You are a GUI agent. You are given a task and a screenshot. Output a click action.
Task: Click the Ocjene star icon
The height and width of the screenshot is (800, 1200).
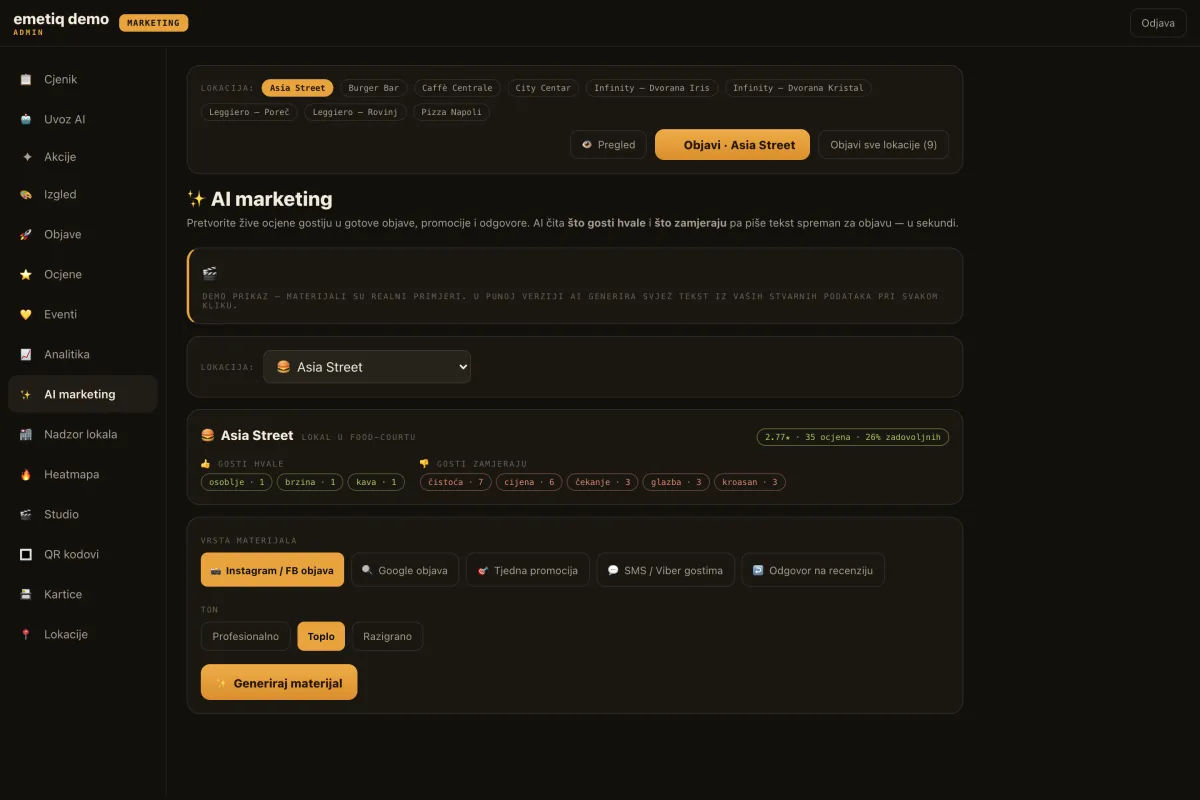[26, 274]
